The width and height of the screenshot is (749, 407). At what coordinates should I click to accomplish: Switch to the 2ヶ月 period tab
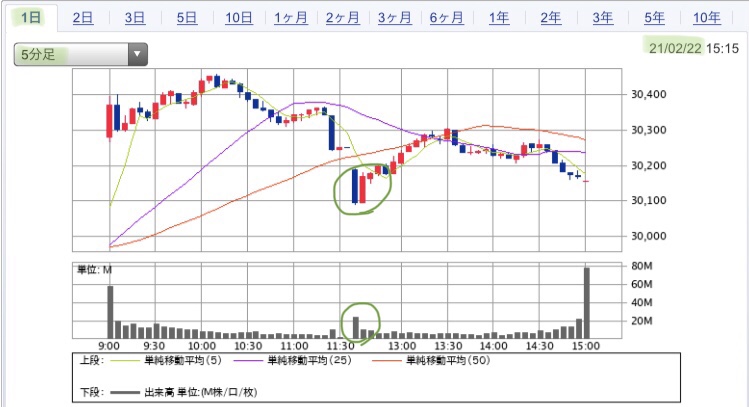tap(342, 18)
